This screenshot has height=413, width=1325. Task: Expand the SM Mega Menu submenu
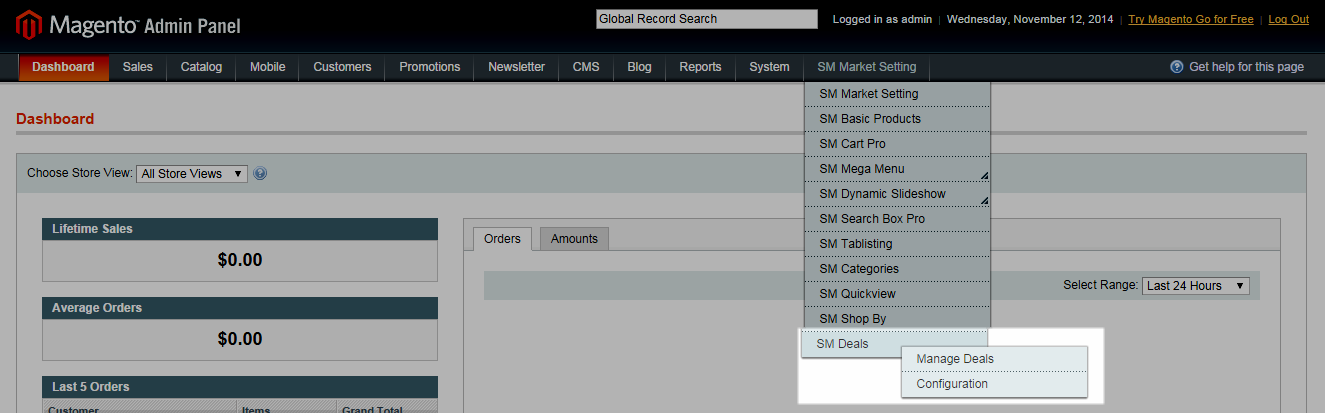click(x=897, y=169)
